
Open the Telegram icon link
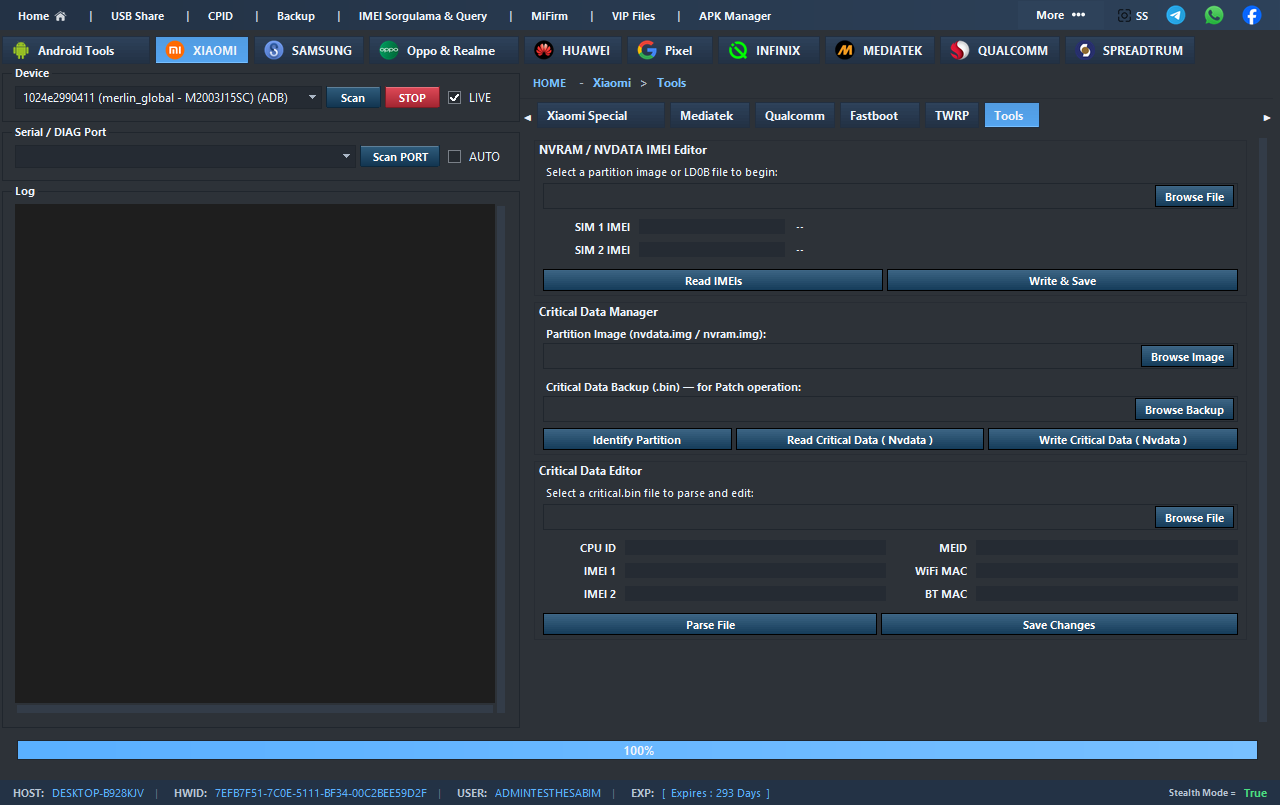coord(1176,15)
